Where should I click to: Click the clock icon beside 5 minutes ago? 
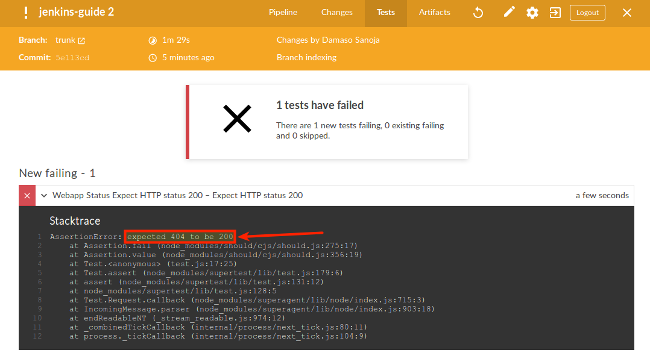153,58
